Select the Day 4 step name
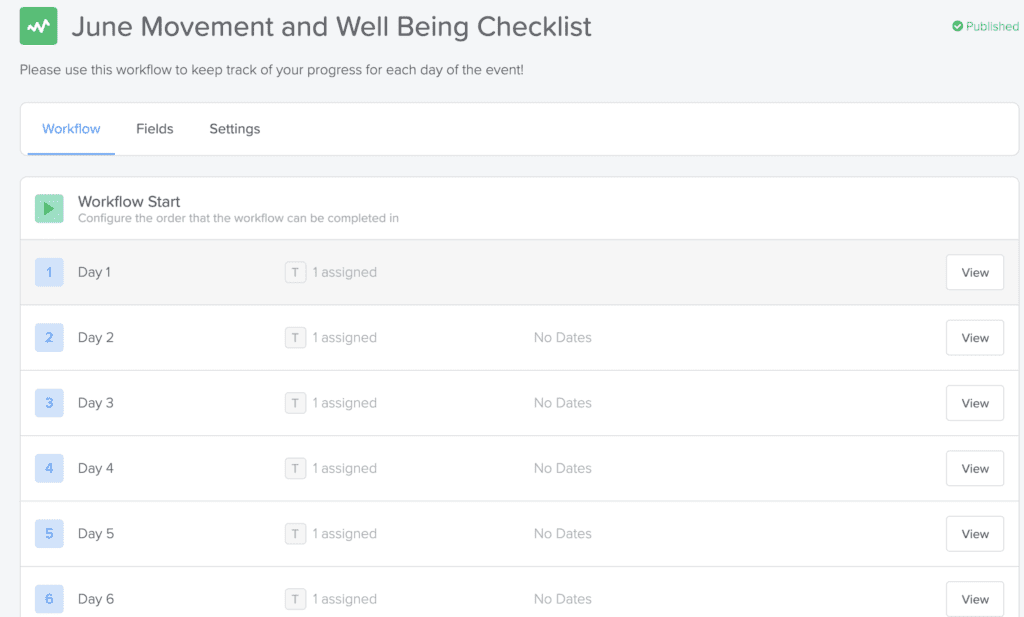 point(95,468)
